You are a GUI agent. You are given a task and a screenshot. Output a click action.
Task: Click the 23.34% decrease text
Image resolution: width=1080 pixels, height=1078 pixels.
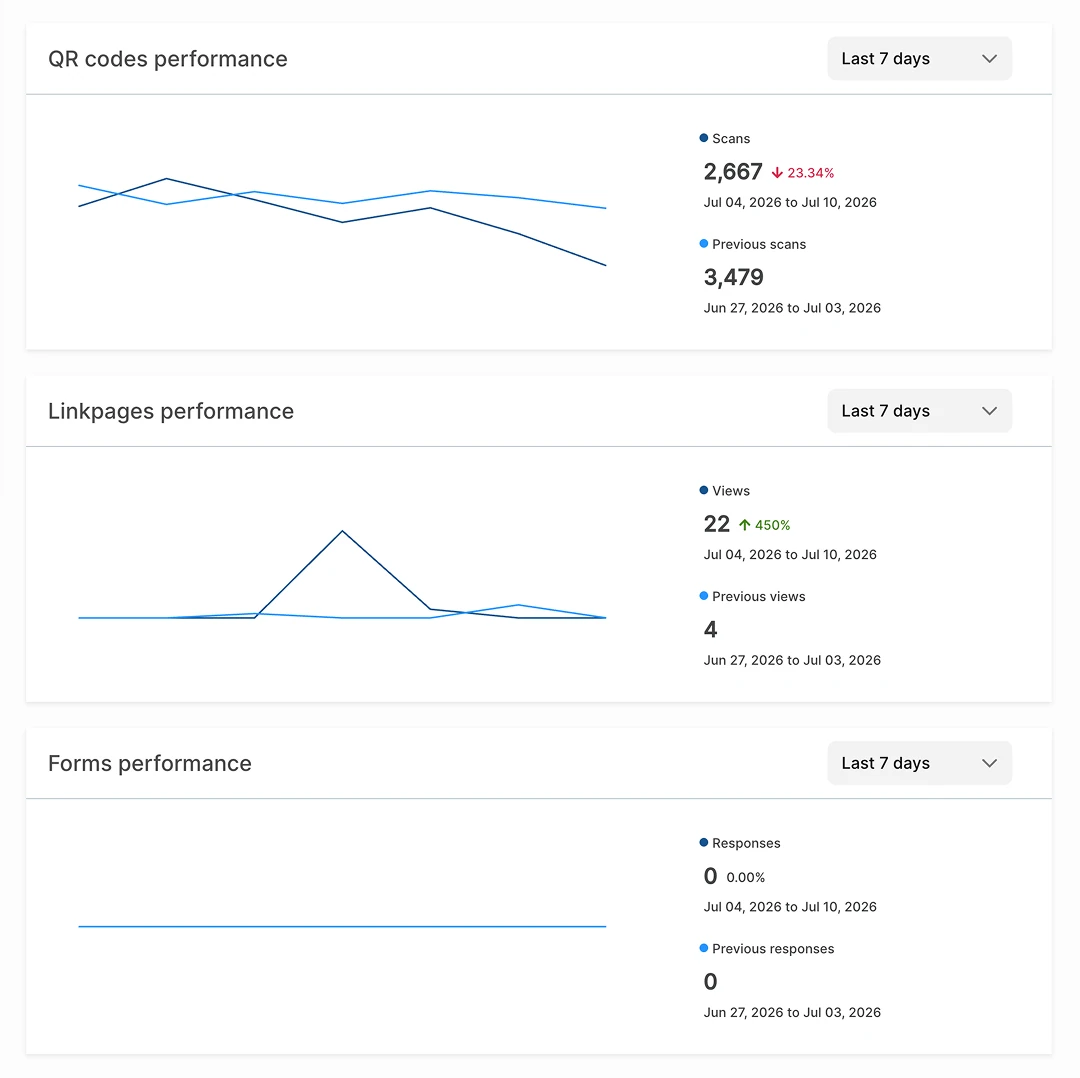(811, 173)
